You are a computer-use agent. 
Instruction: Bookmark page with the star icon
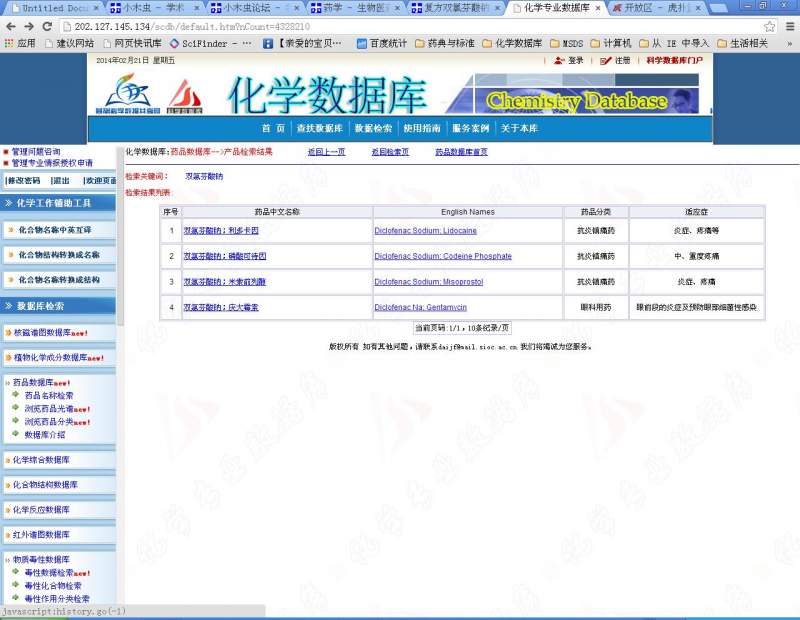coord(769,26)
